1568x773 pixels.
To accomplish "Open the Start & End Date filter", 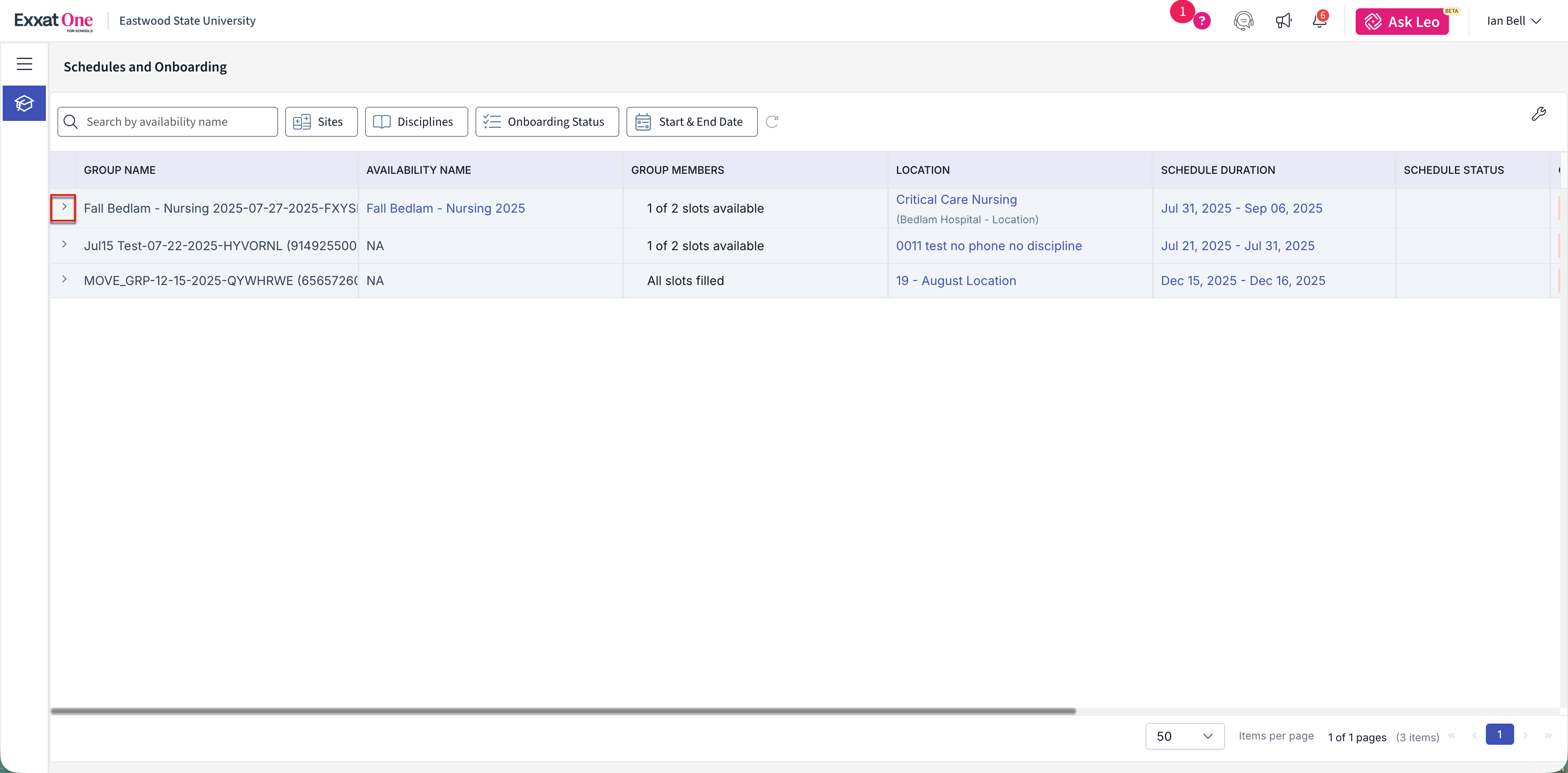I will (691, 122).
